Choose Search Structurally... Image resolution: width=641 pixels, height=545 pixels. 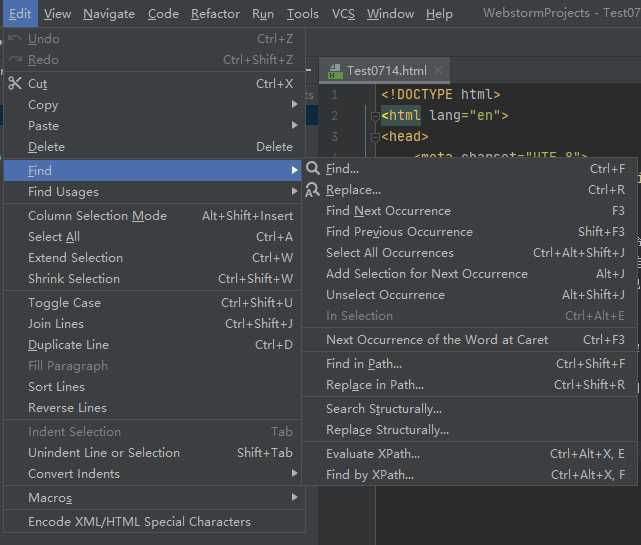pos(470,408)
